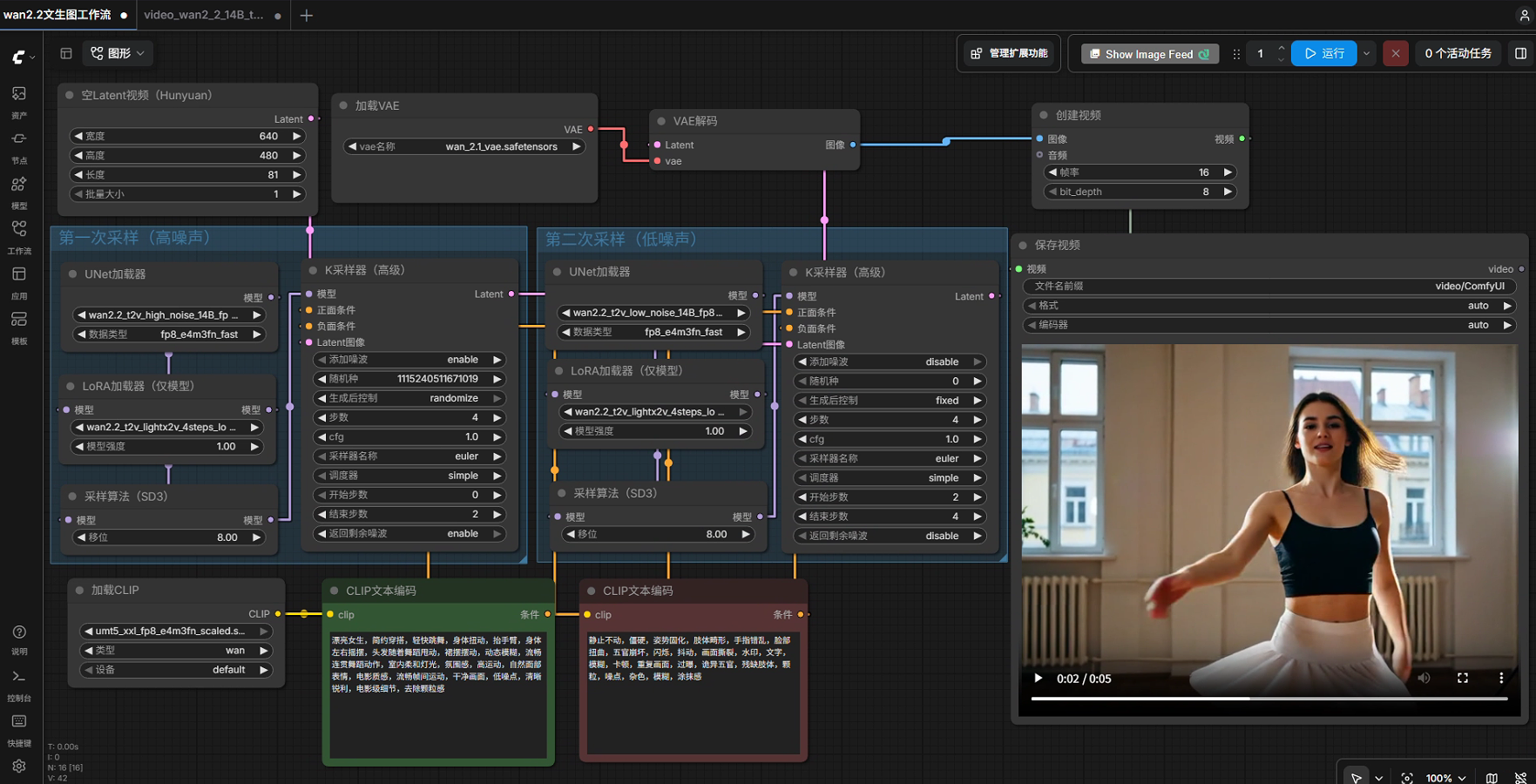Mute the preview video audio
This screenshot has width=1536, height=784.
(1424, 678)
